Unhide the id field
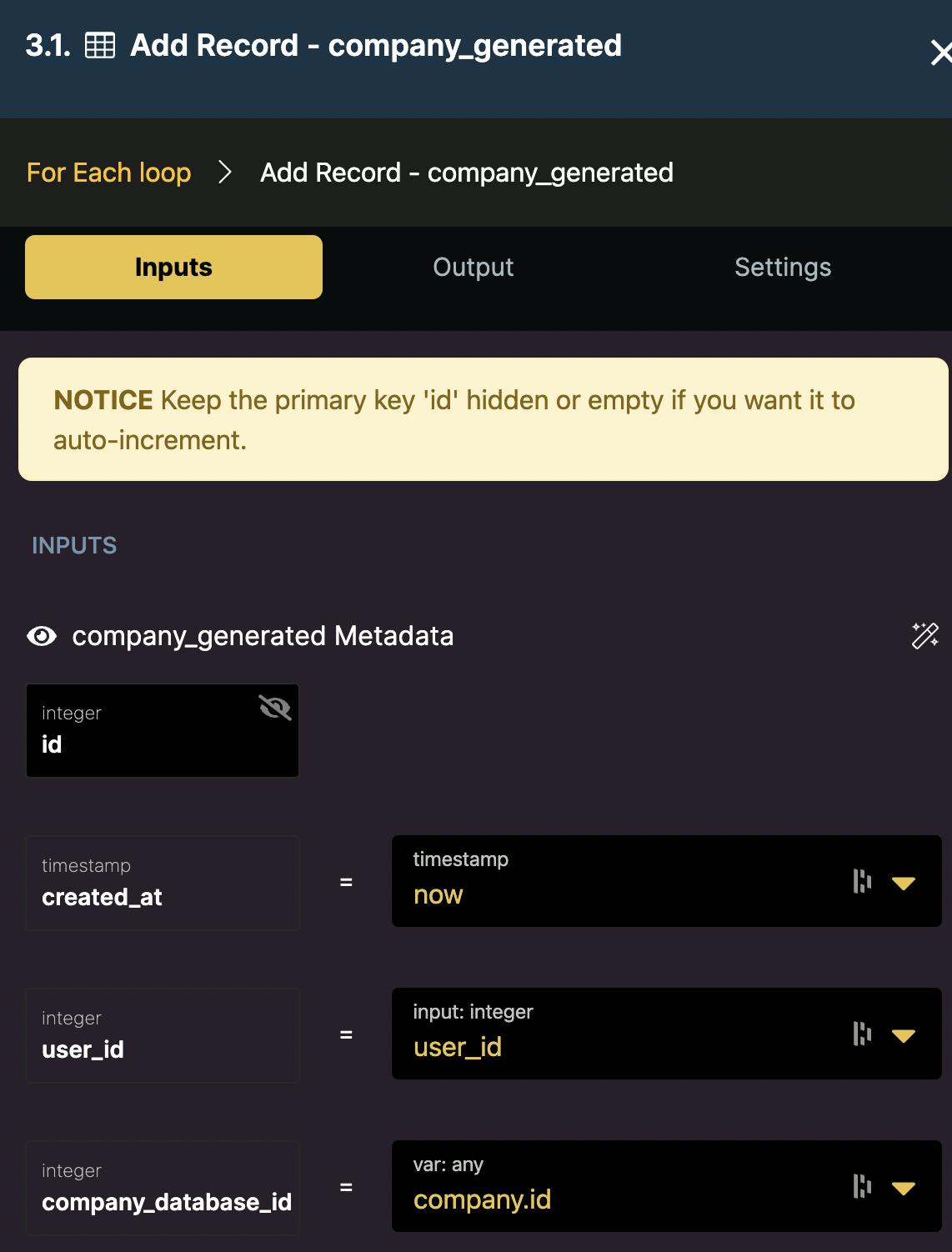952x1252 pixels. click(x=274, y=708)
